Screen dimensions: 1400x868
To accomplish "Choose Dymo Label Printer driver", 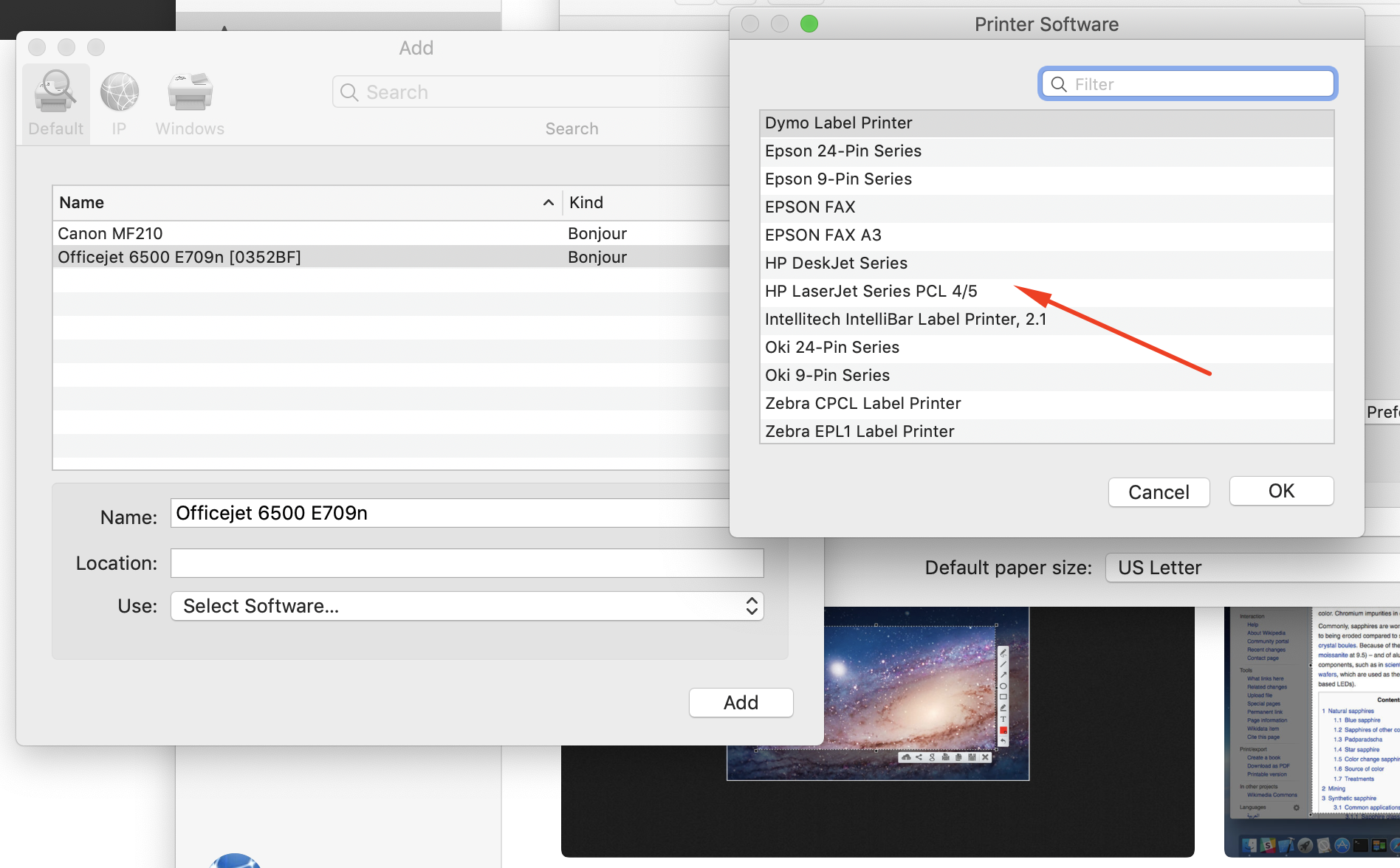I will pos(1046,123).
